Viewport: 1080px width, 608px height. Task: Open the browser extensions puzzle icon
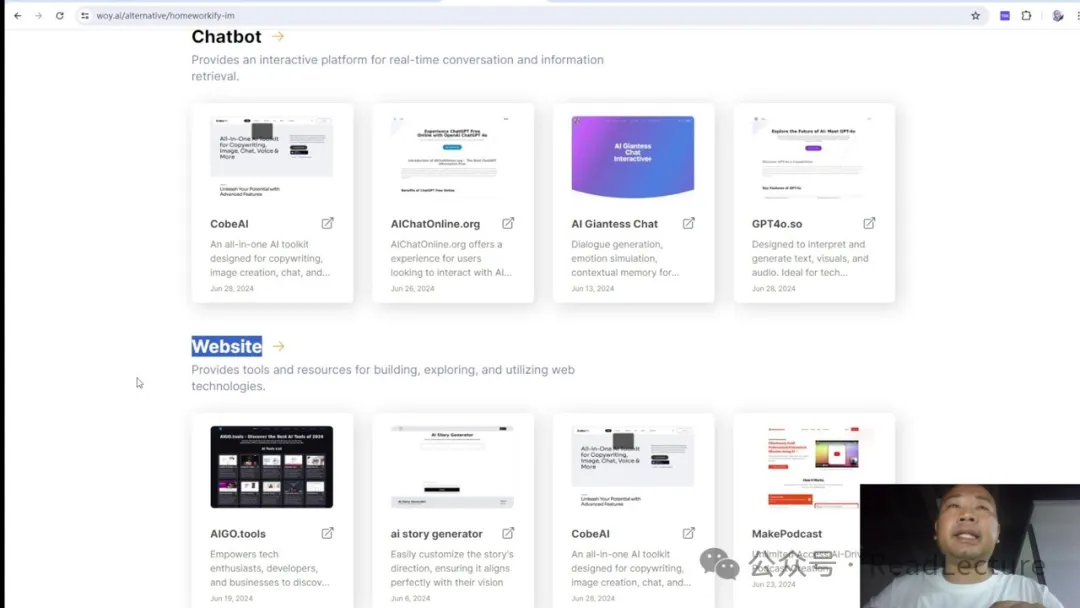[x=1026, y=16]
